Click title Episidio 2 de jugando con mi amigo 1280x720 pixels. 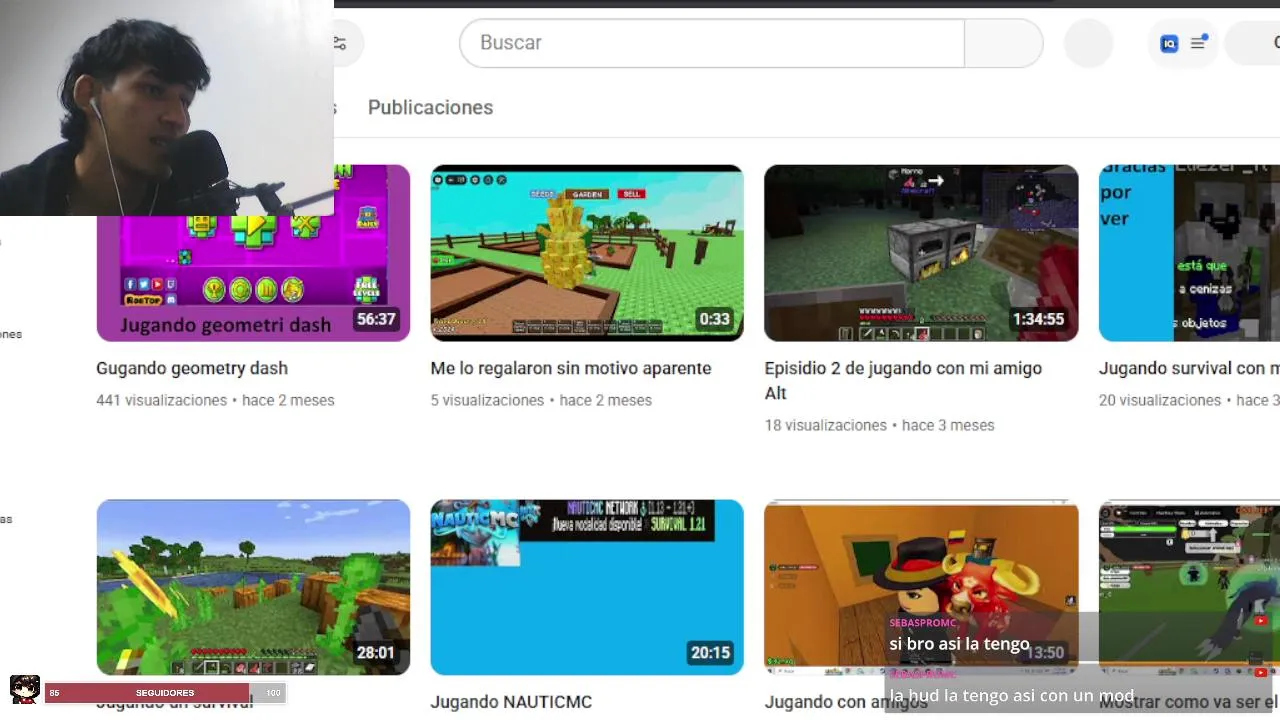point(903,380)
